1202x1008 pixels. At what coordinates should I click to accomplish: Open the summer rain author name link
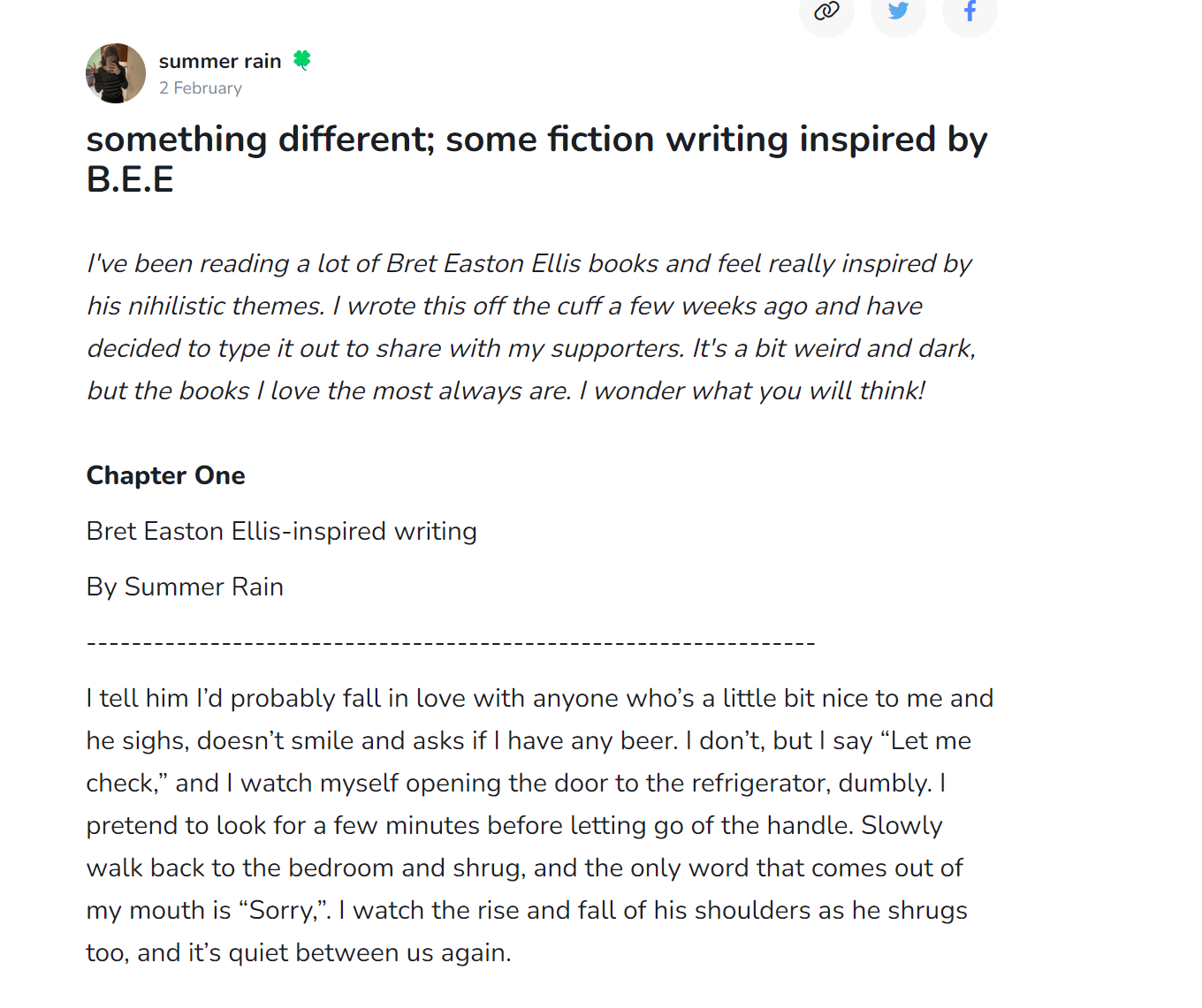(220, 61)
